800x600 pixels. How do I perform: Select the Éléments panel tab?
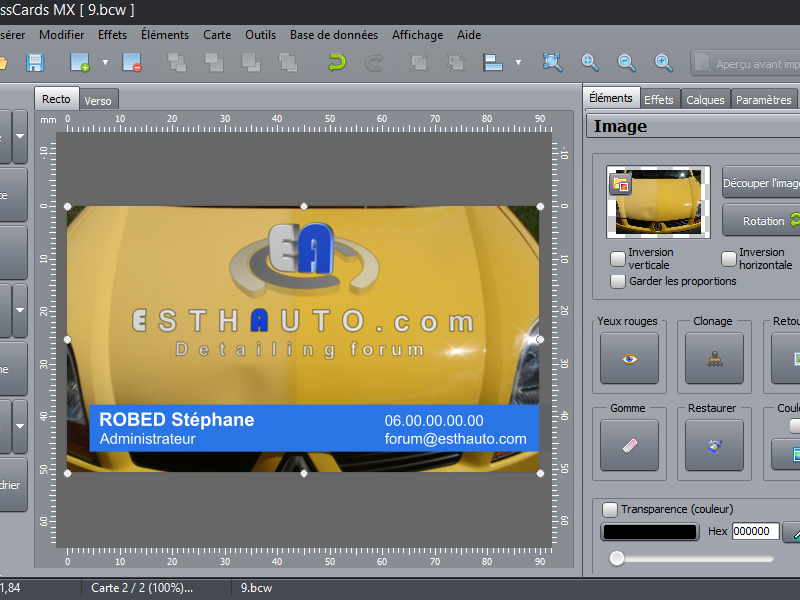click(x=611, y=97)
